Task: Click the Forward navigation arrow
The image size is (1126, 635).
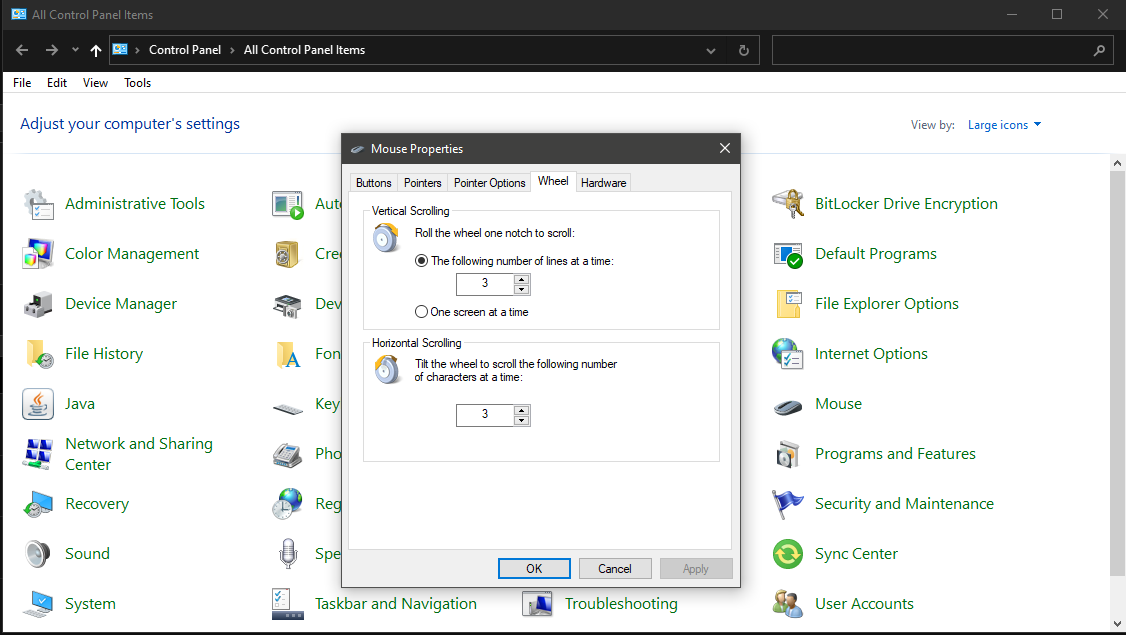Action: click(52, 50)
